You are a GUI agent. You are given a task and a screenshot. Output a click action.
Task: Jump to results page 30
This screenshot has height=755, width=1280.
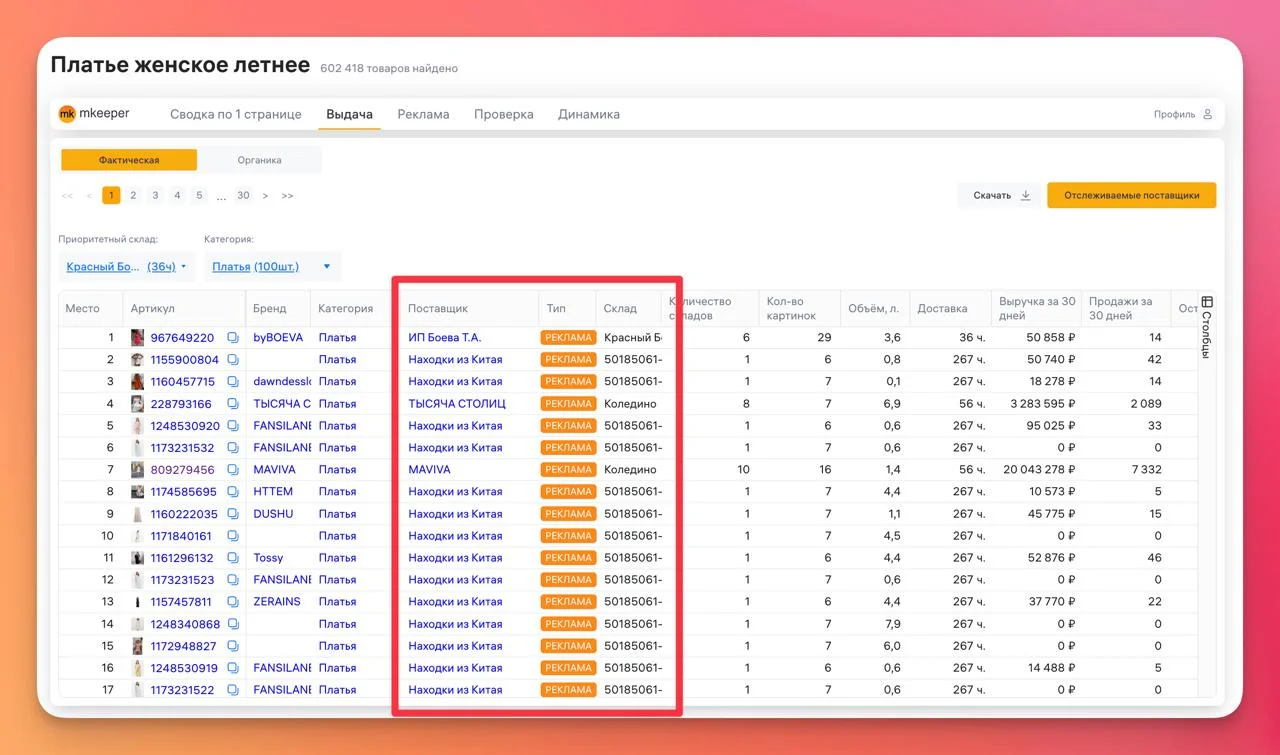click(x=243, y=196)
